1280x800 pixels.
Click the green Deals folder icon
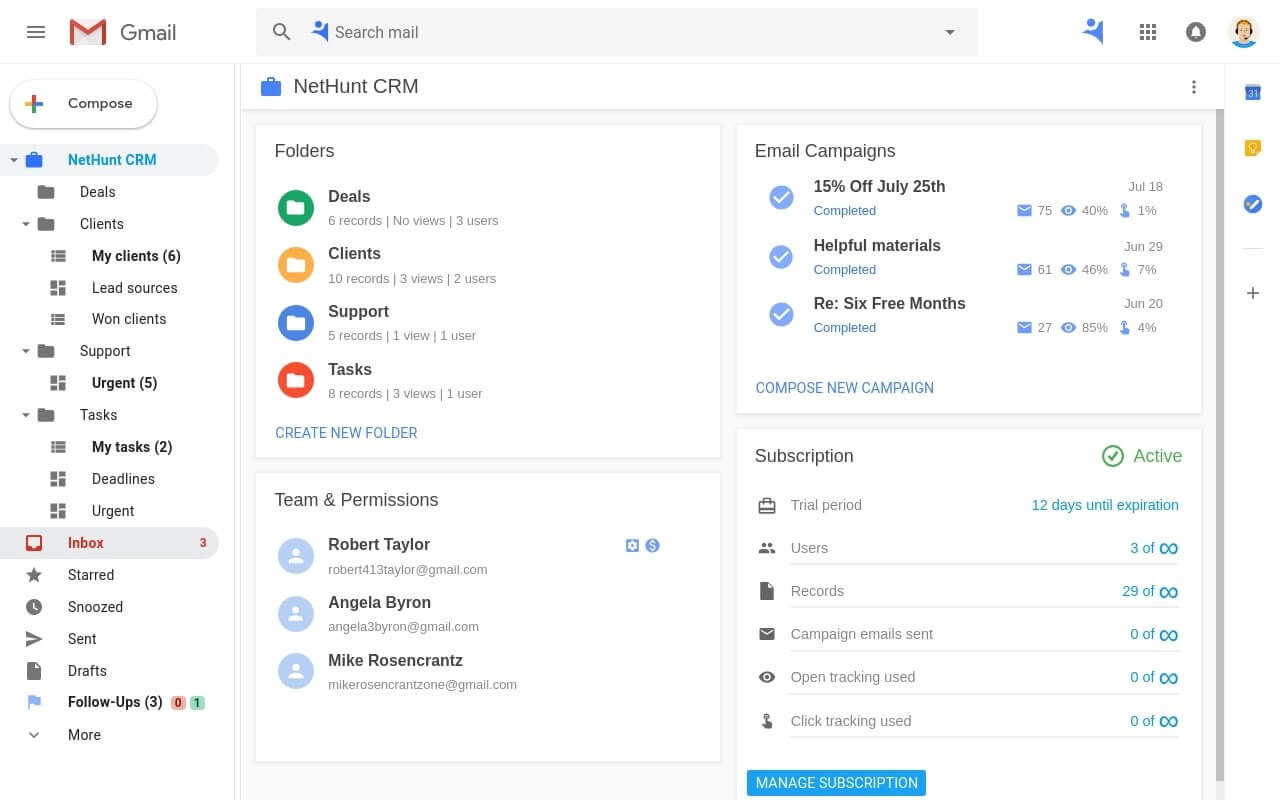(296, 208)
